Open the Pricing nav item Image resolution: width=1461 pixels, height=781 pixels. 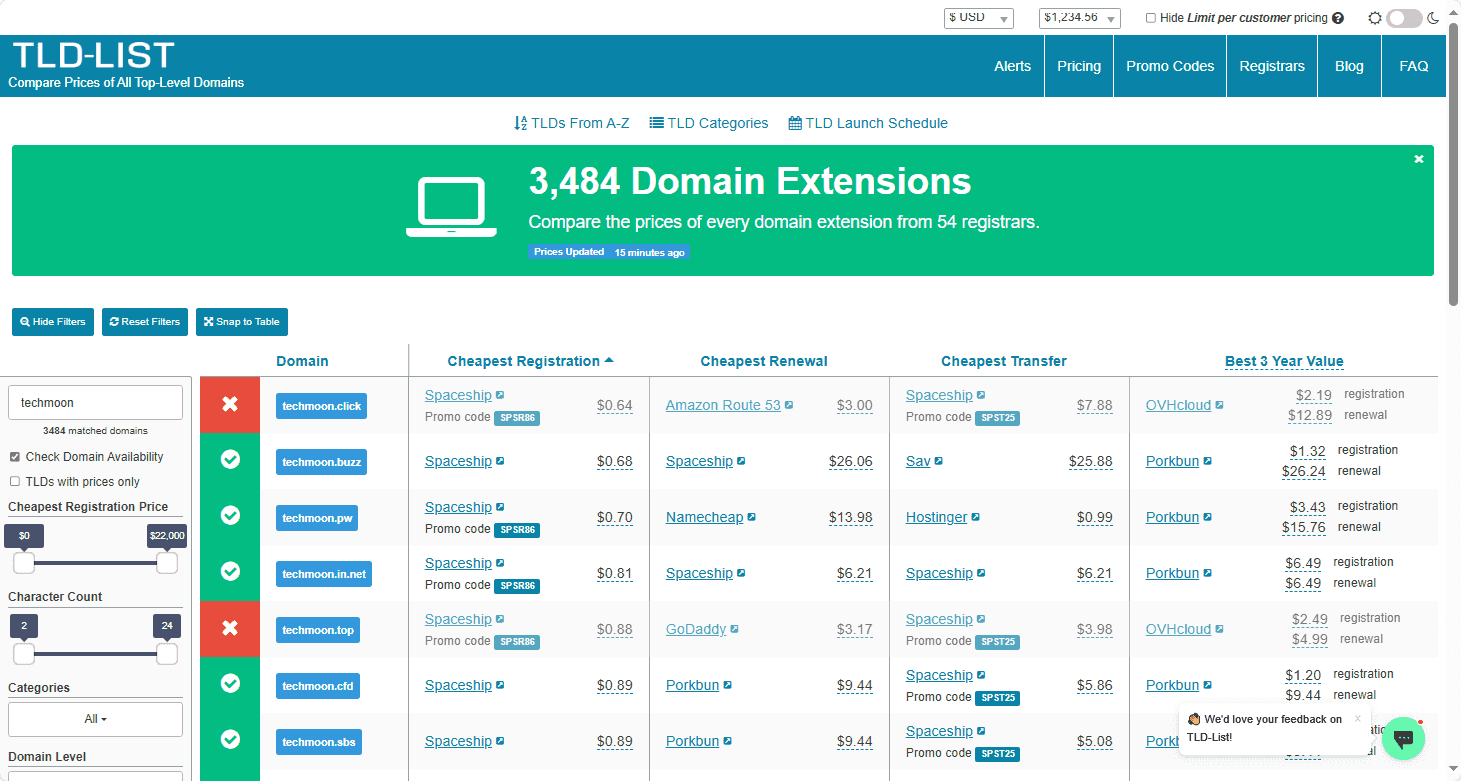(1079, 66)
